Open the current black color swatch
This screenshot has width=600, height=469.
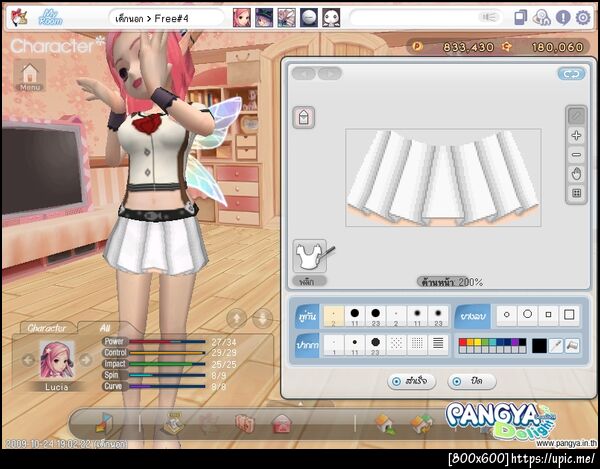[x=539, y=346]
